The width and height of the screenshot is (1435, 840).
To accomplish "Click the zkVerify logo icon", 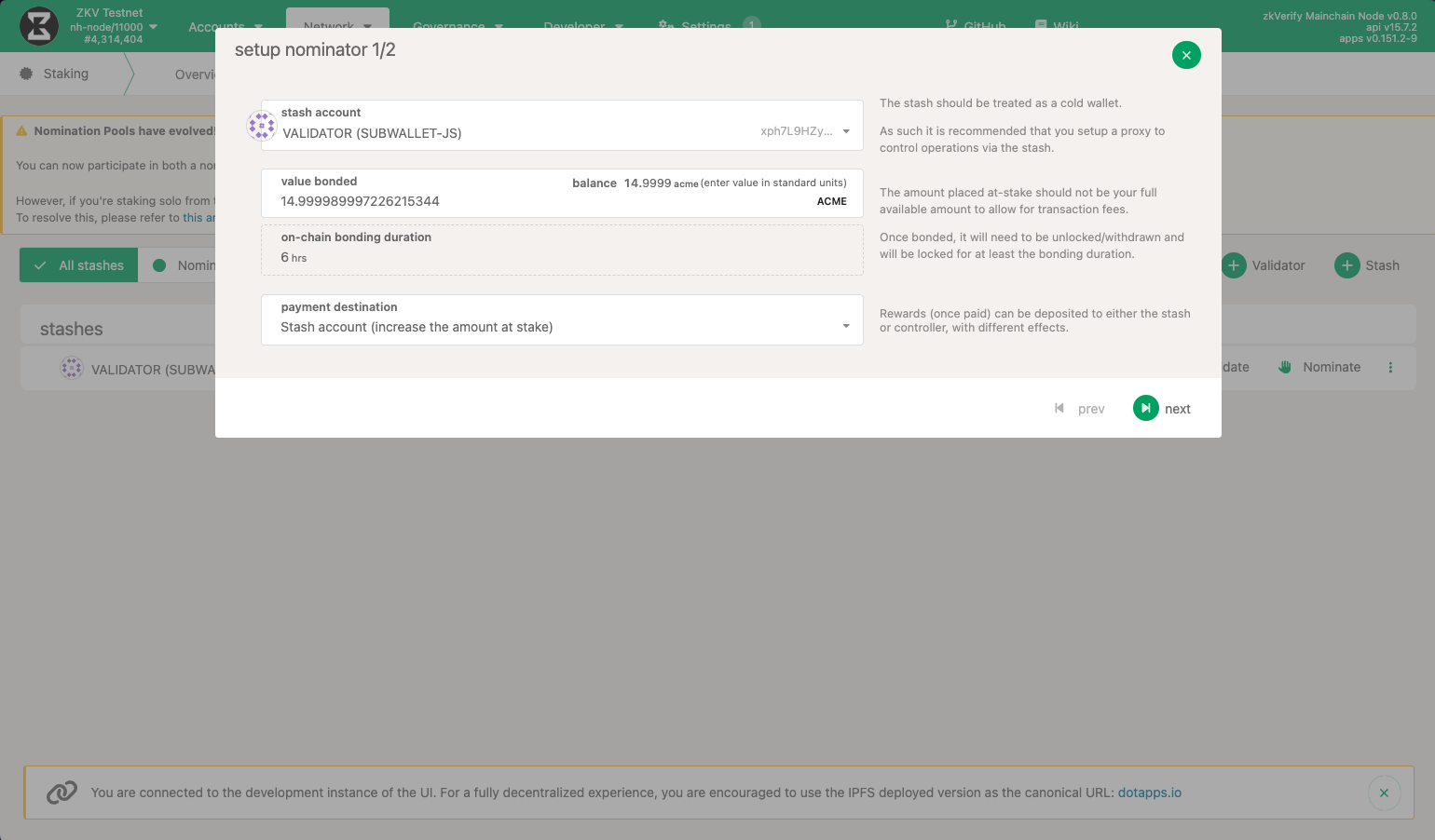I will click(39, 26).
